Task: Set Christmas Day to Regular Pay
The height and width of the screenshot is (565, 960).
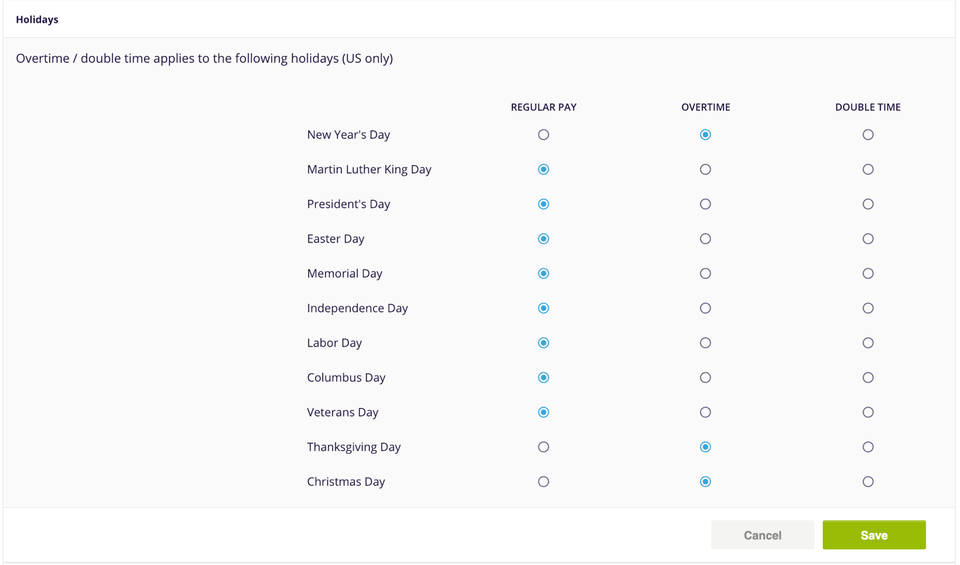Action: coord(543,482)
